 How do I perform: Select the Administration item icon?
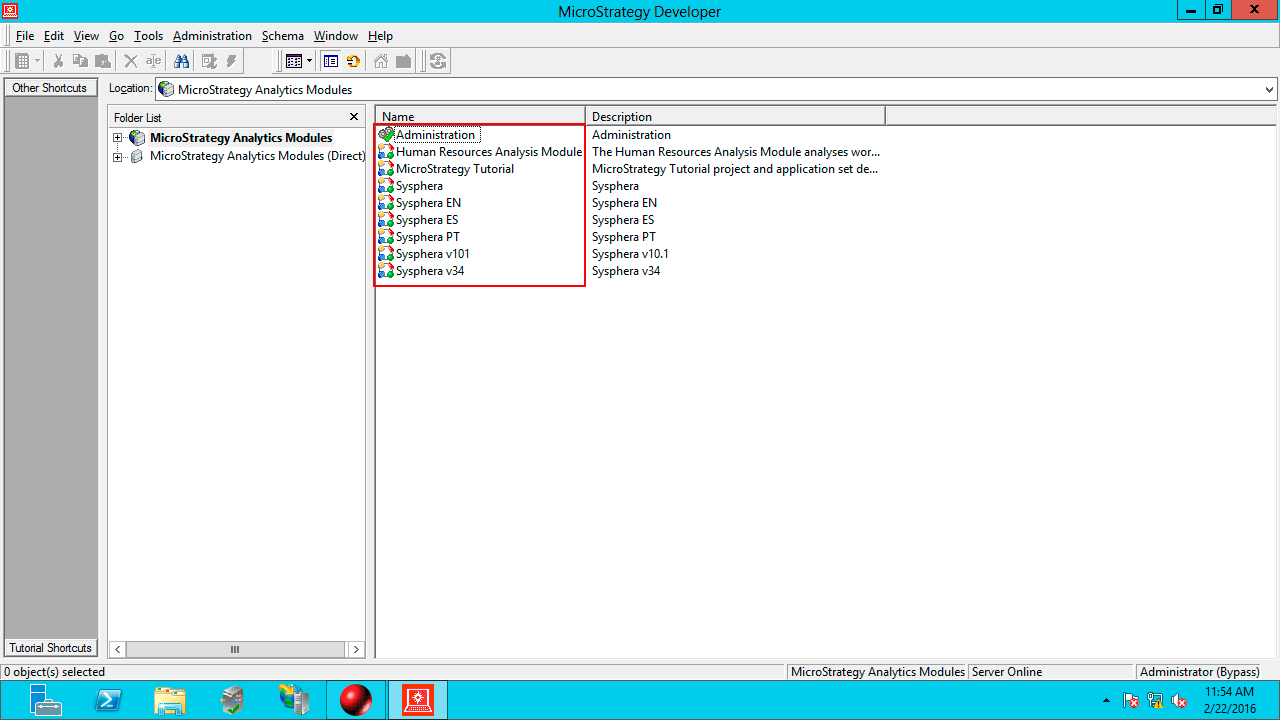click(386, 135)
